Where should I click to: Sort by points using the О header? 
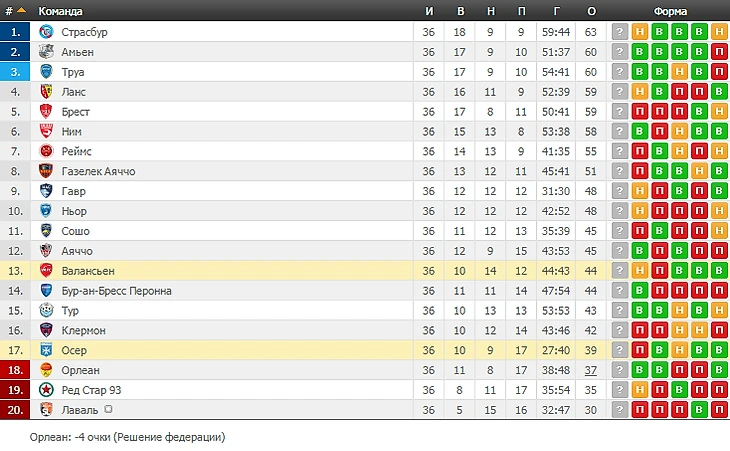(591, 11)
